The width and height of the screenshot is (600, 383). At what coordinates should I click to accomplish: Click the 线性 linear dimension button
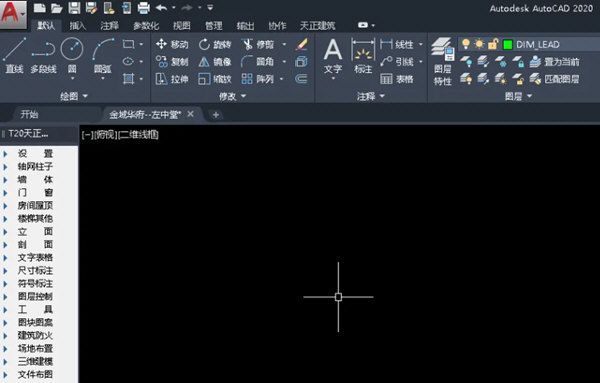(397, 44)
